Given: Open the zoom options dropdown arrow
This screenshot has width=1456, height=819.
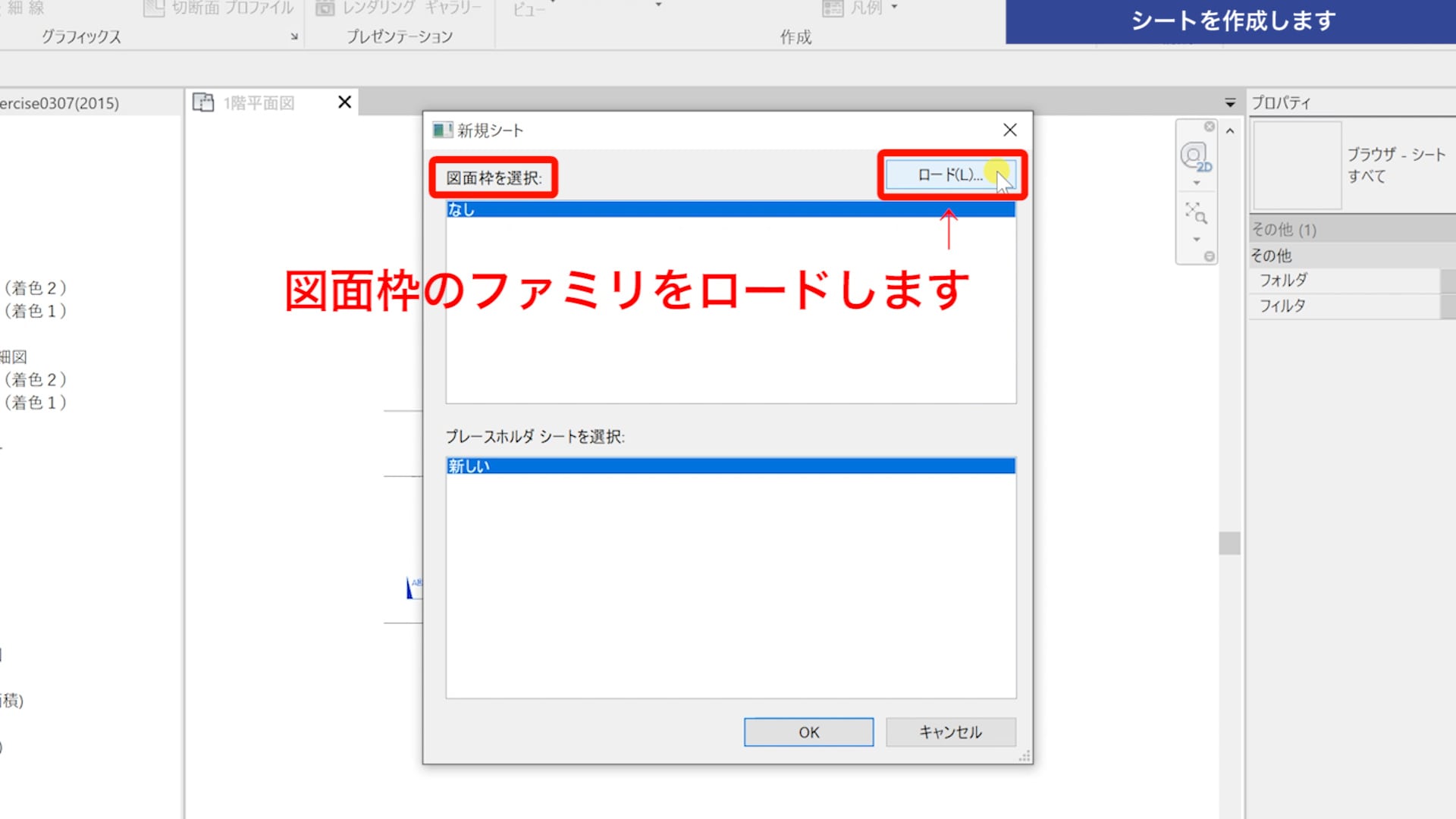Looking at the screenshot, I should [x=1197, y=240].
